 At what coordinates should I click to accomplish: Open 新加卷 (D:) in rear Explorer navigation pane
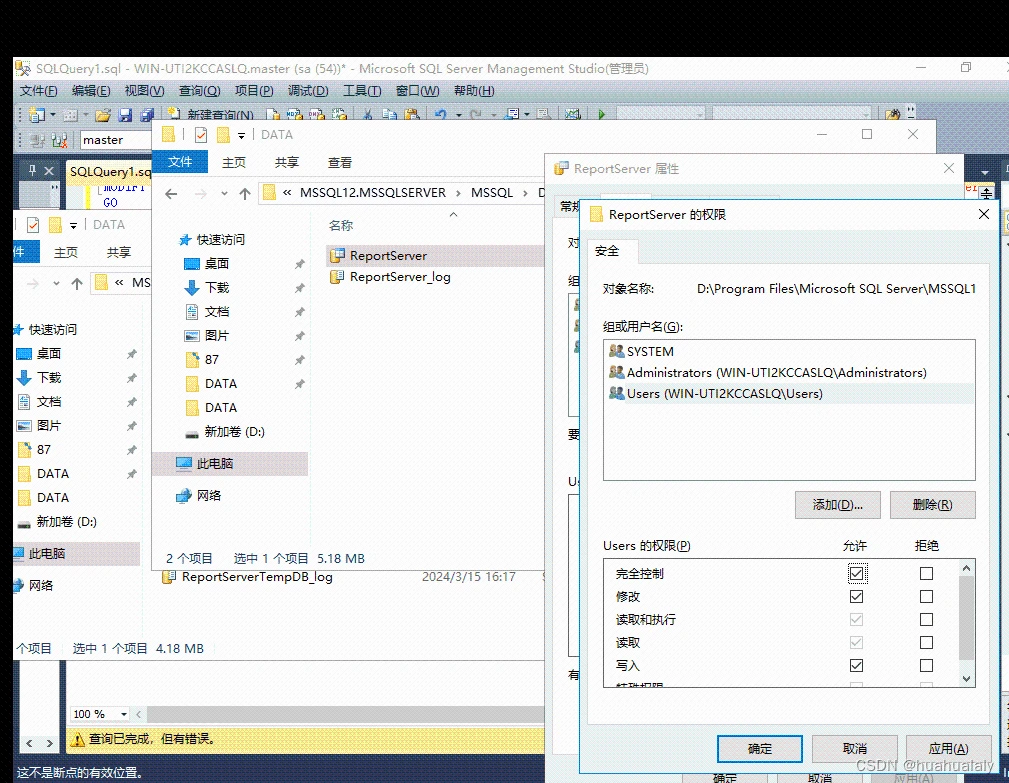(x=66, y=522)
